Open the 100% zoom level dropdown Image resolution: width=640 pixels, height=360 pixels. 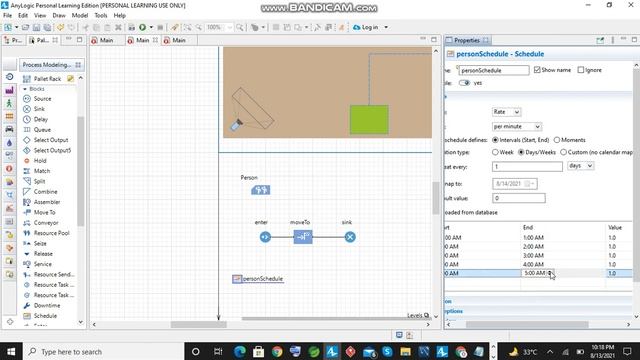[229, 27]
